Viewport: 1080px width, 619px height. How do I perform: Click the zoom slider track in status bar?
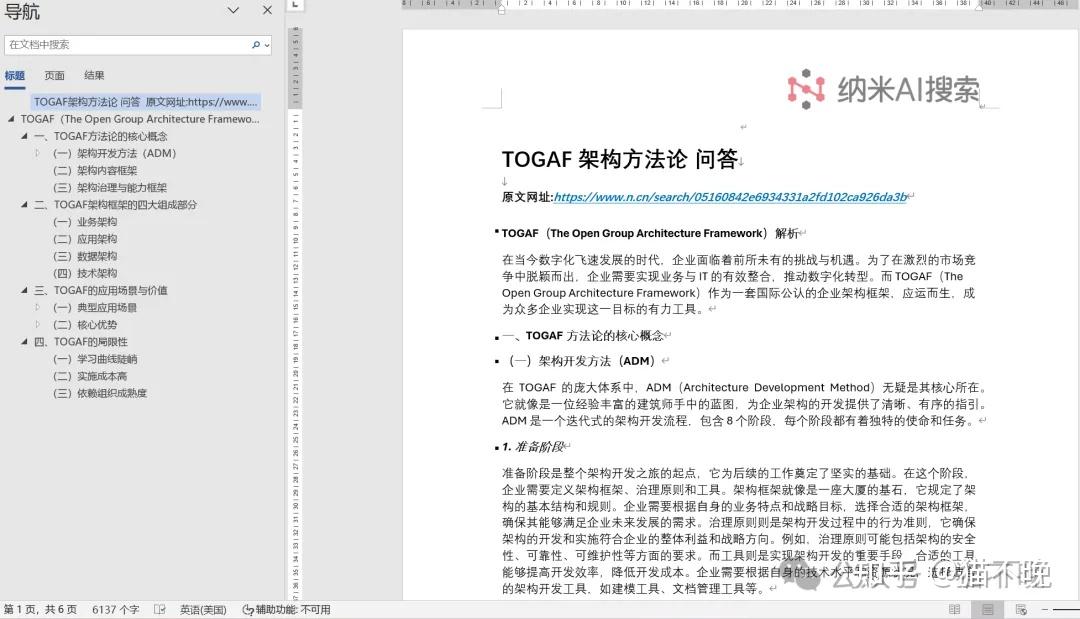[x=1066, y=609]
